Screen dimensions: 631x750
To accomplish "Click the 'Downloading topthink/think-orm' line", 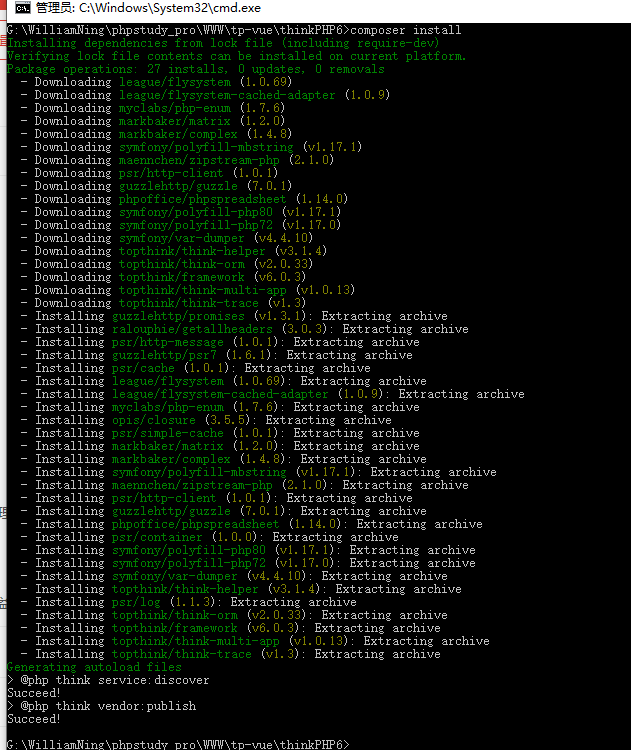I will (166, 264).
